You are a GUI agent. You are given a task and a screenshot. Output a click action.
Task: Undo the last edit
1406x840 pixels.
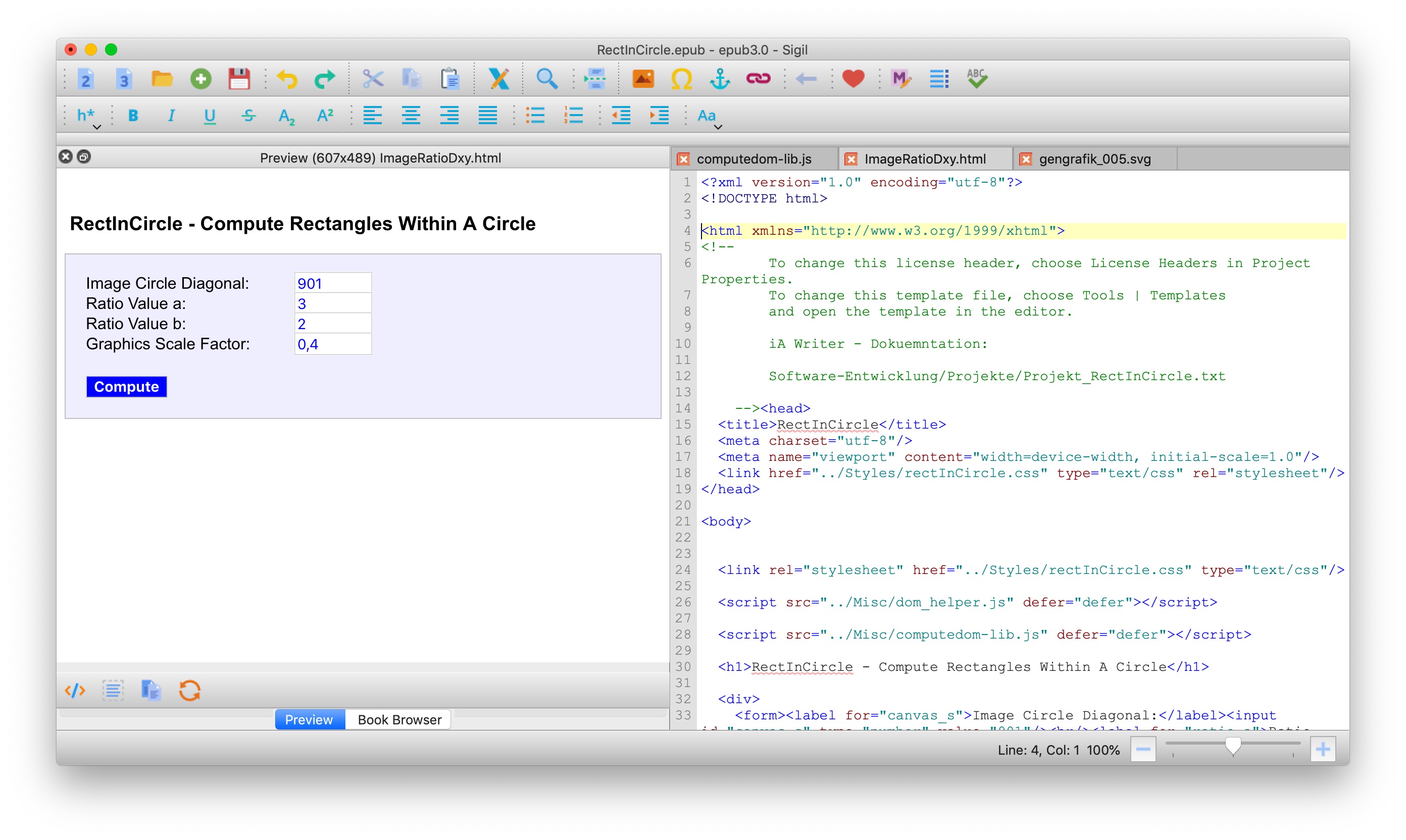[x=287, y=79]
